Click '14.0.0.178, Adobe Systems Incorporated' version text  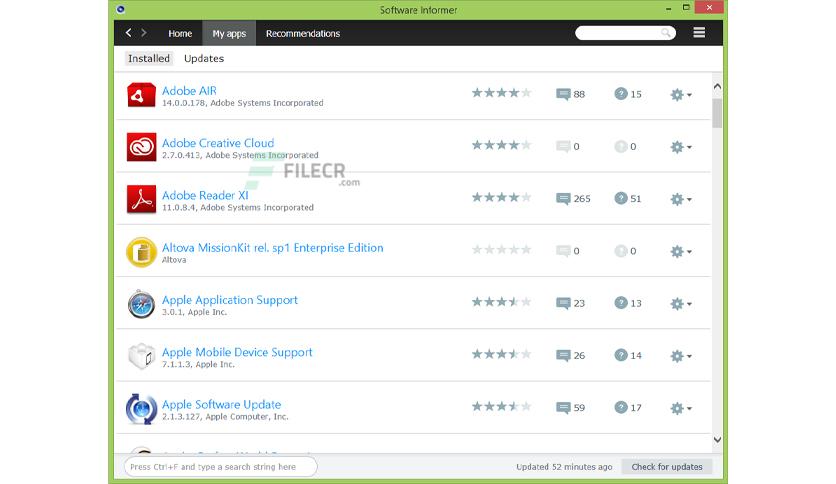tap(243, 103)
